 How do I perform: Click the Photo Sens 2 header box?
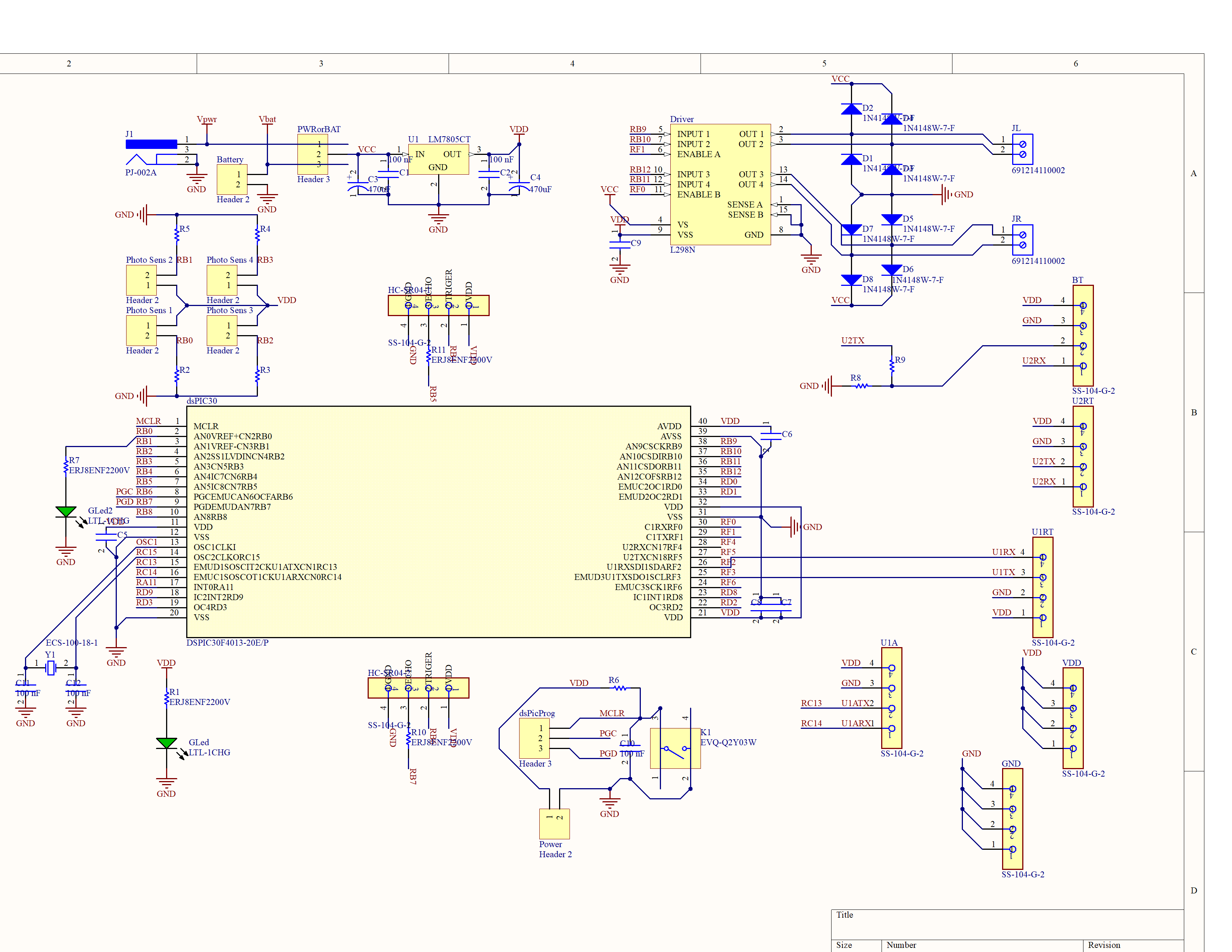[141, 280]
